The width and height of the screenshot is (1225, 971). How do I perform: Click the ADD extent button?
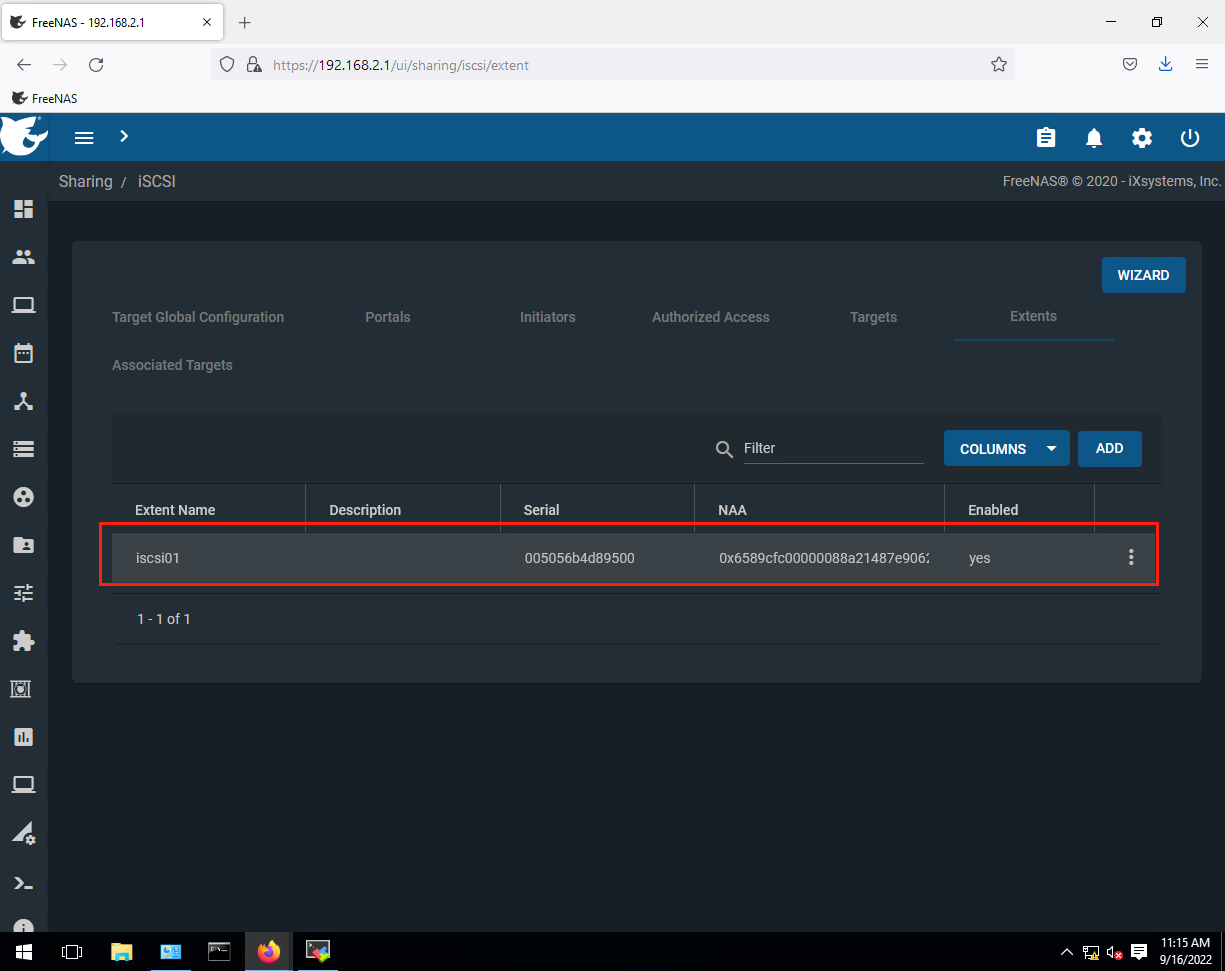tap(1109, 449)
